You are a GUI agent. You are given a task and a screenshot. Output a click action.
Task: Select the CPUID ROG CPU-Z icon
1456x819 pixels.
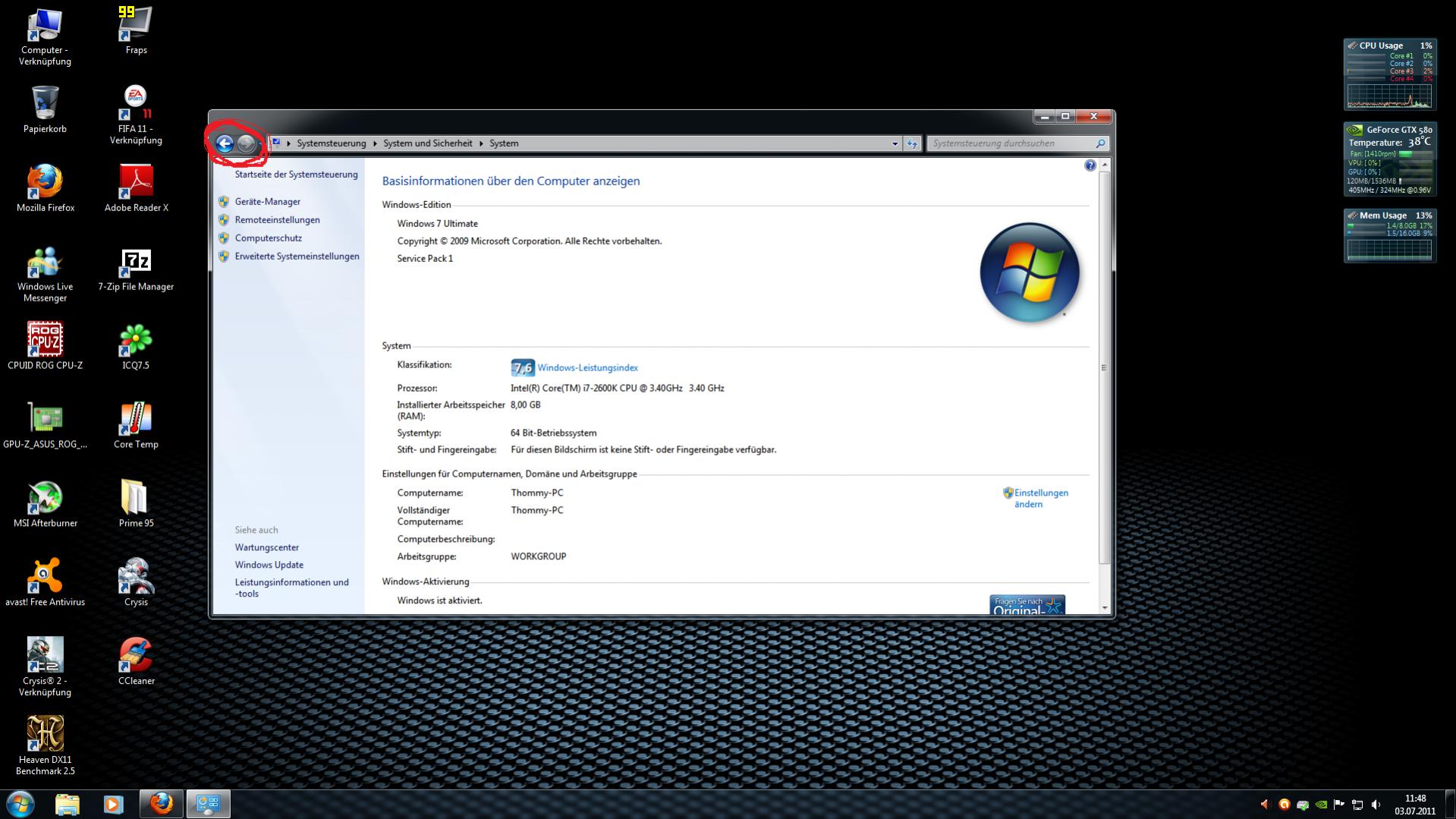point(45,346)
